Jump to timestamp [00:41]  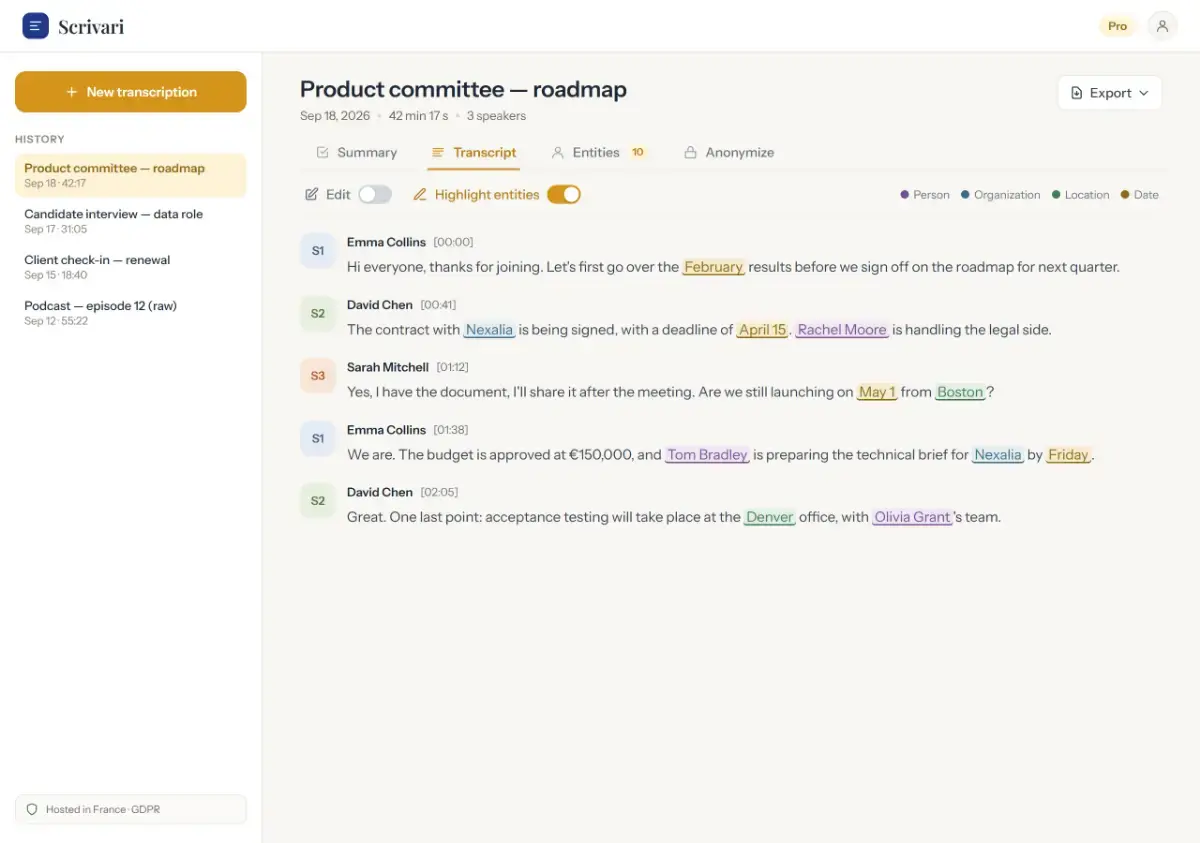point(438,305)
